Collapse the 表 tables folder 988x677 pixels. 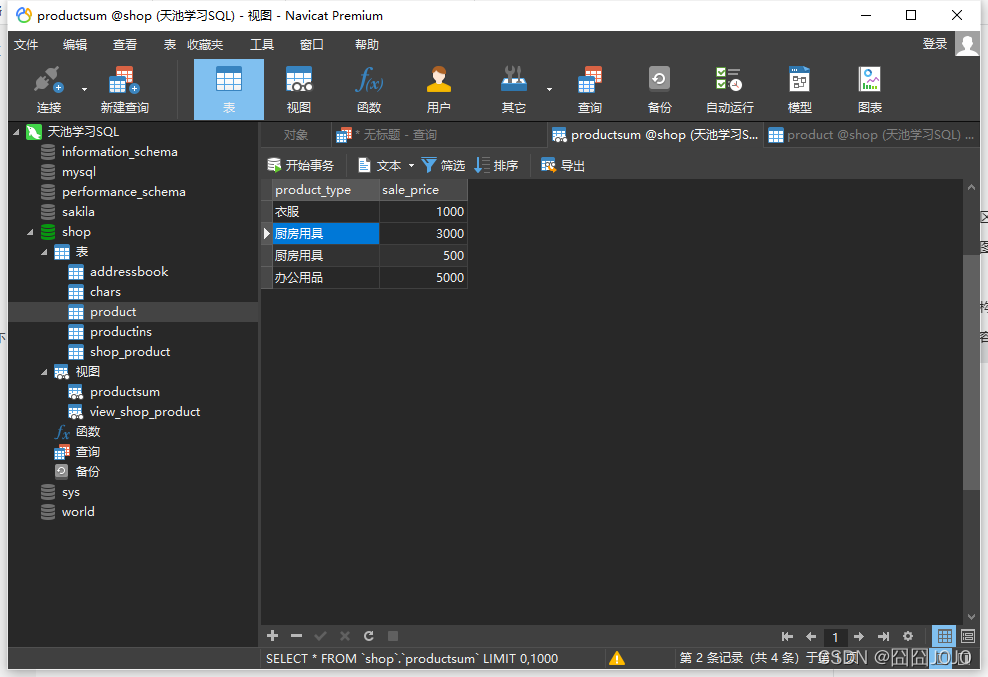(44, 252)
